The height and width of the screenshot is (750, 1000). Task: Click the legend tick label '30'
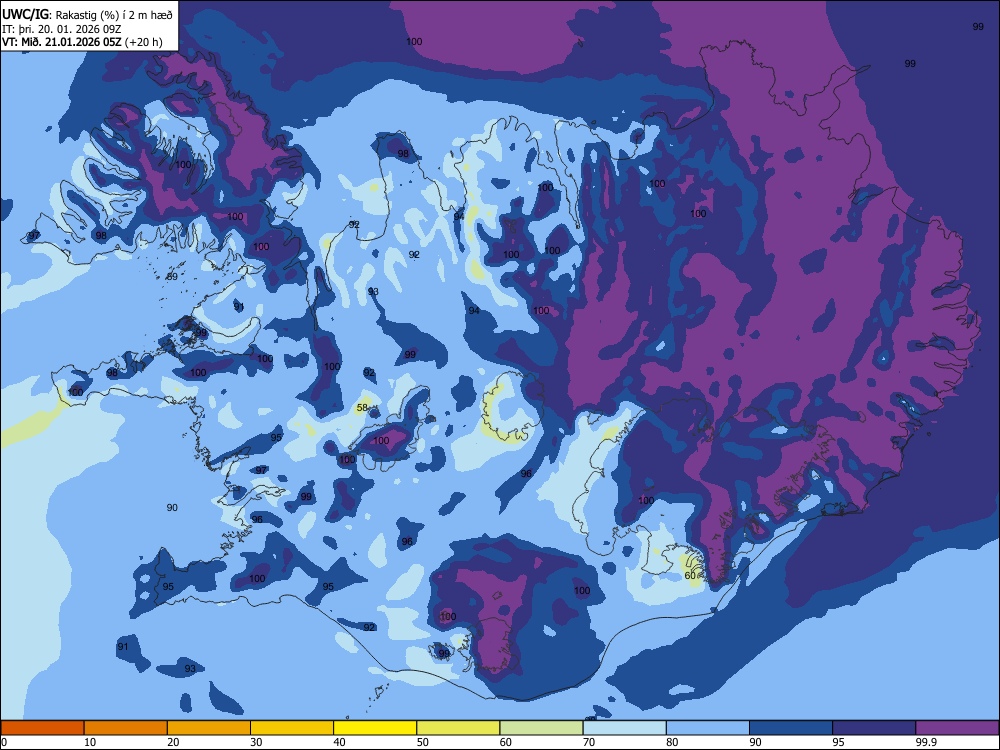click(256, 742)
